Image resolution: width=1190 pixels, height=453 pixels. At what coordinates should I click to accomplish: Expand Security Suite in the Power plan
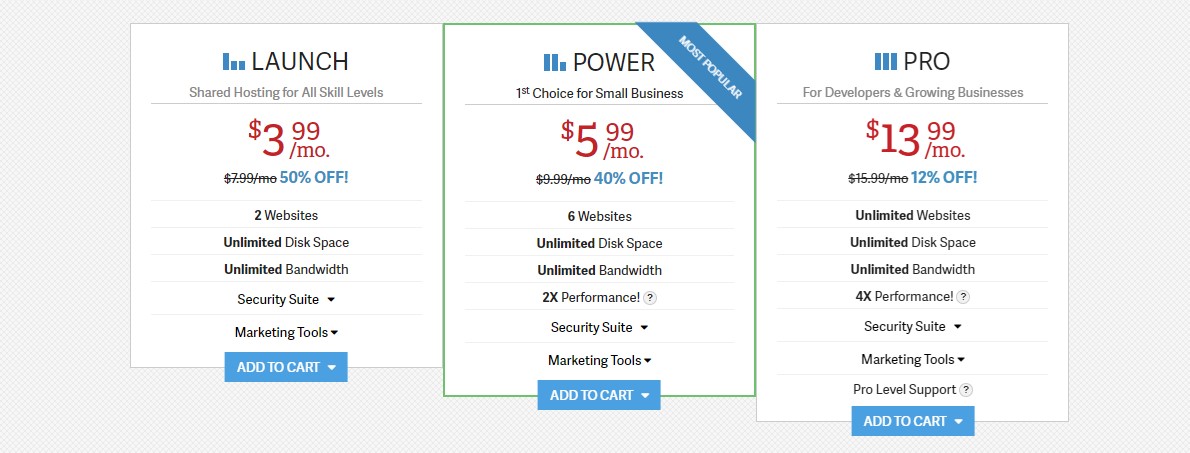(x=600, y=328)
